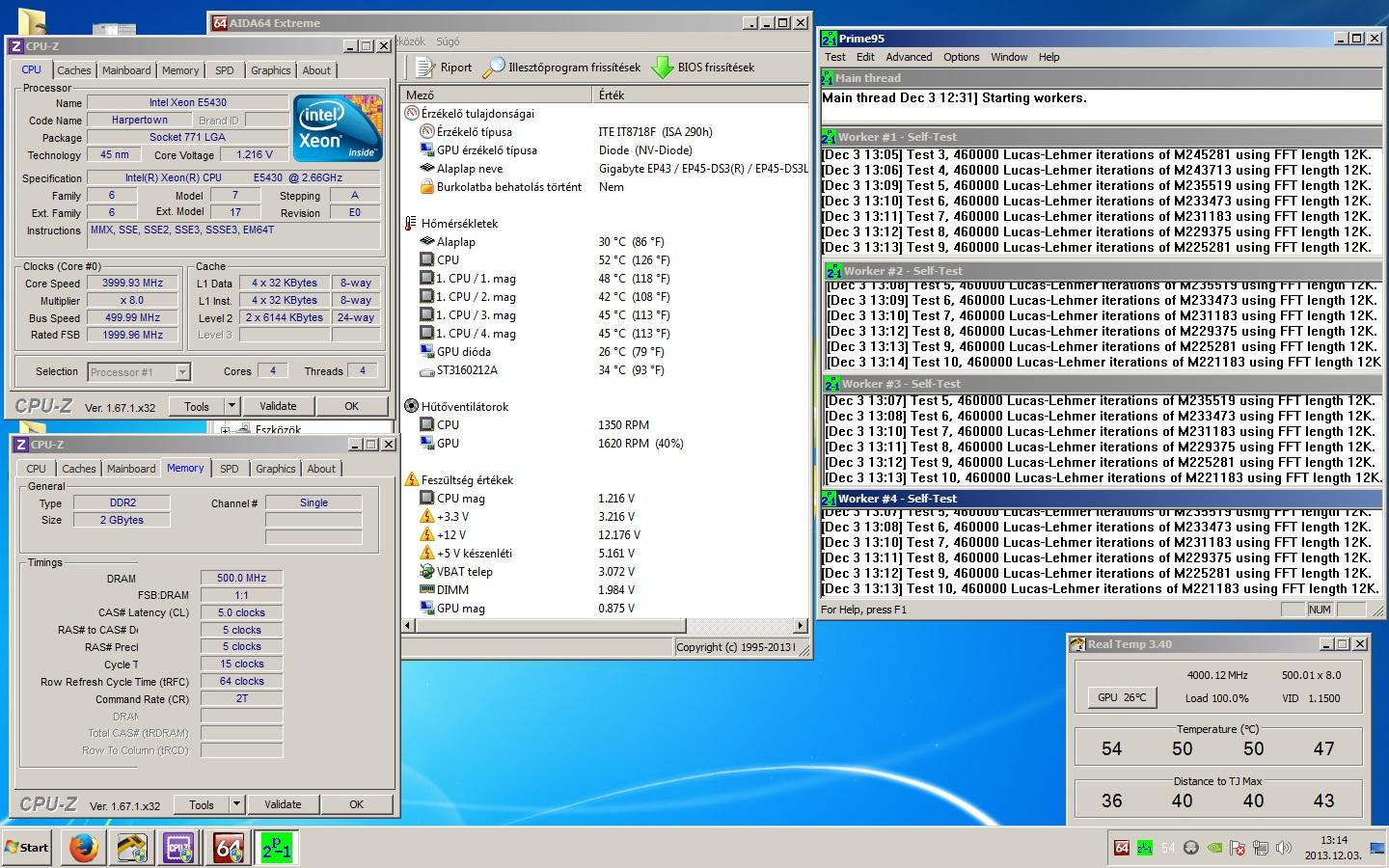
Task: Open the Test menu in Prime95
Action: pos(835,57)
